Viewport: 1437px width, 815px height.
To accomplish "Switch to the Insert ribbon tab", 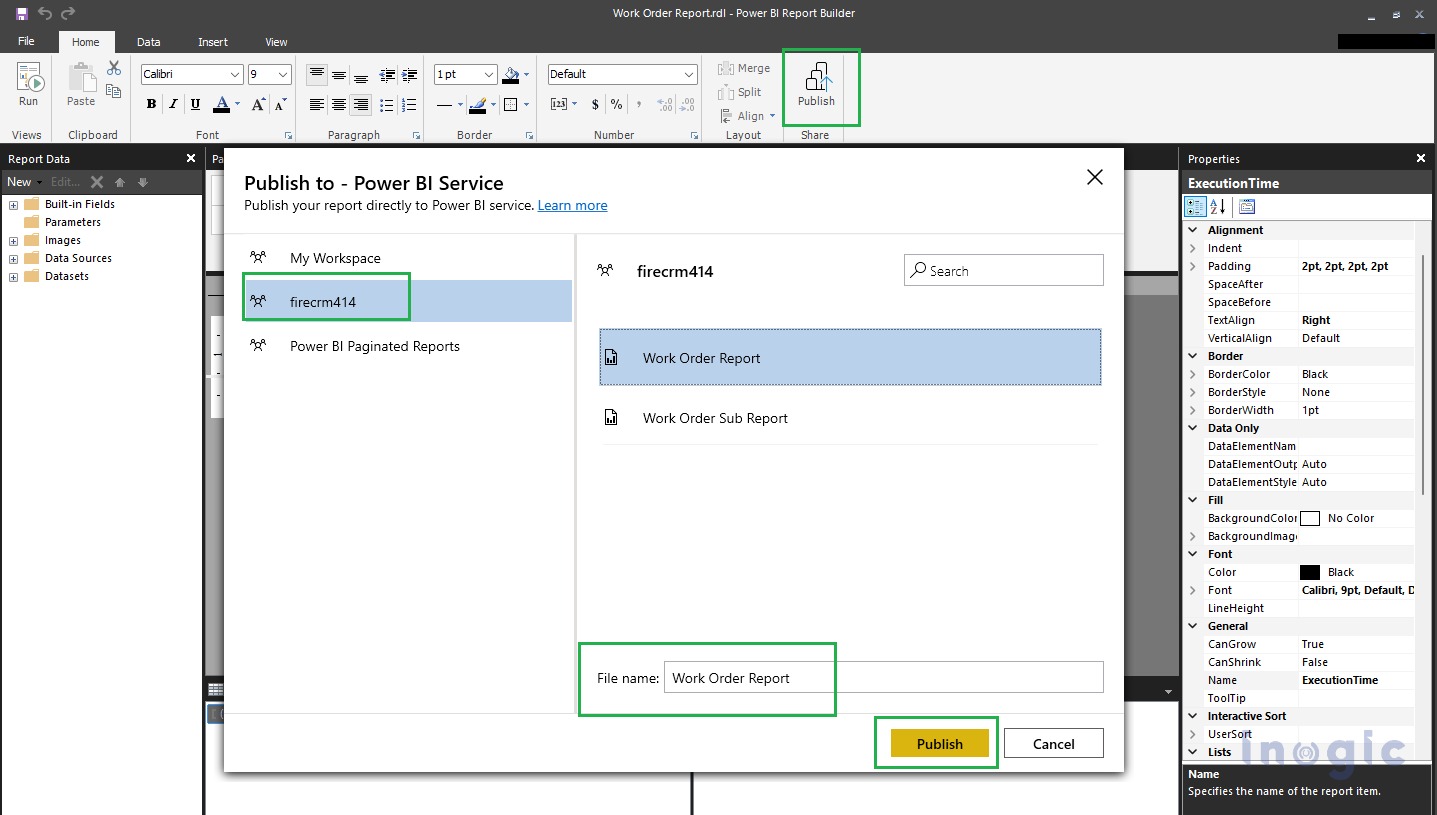I will [x=212, y=42].
